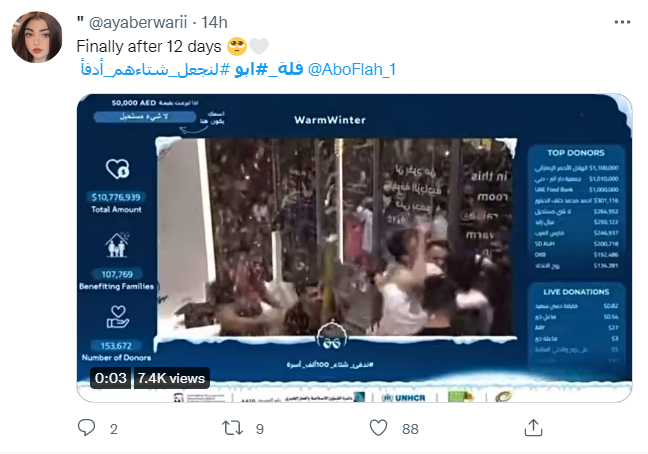Open the #ابو_فلة hashtag link
Viewport: 648px width, 454px height.
point(269,69)
